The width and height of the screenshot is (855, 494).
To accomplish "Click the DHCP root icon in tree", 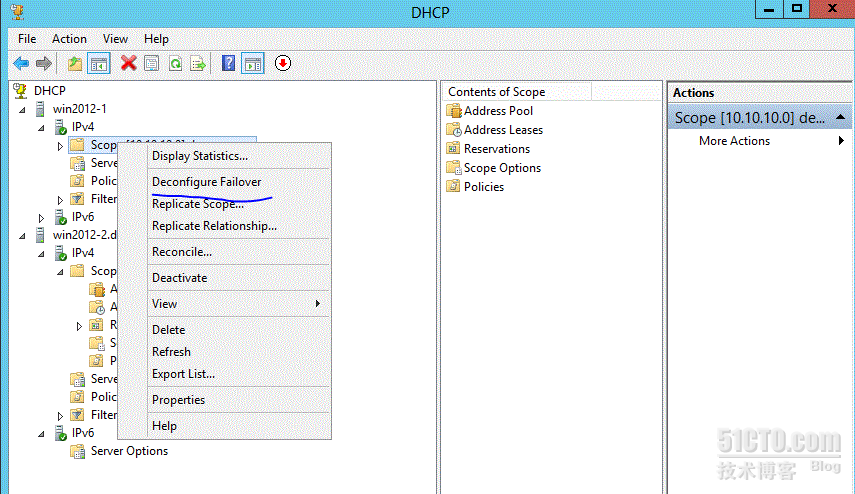I will tap(21, 91).
